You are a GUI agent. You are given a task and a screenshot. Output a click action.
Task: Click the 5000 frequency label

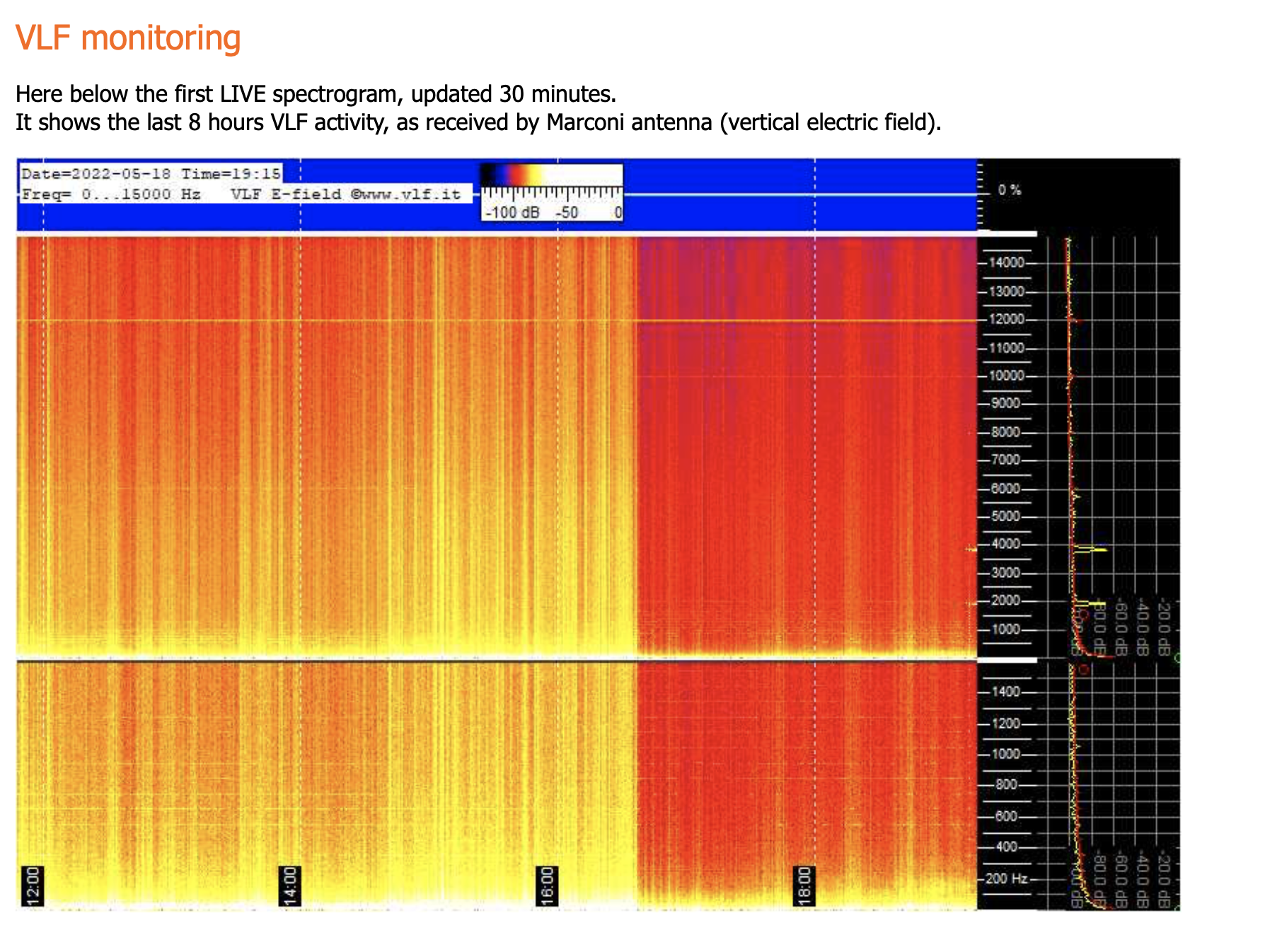pos(1006,516)
